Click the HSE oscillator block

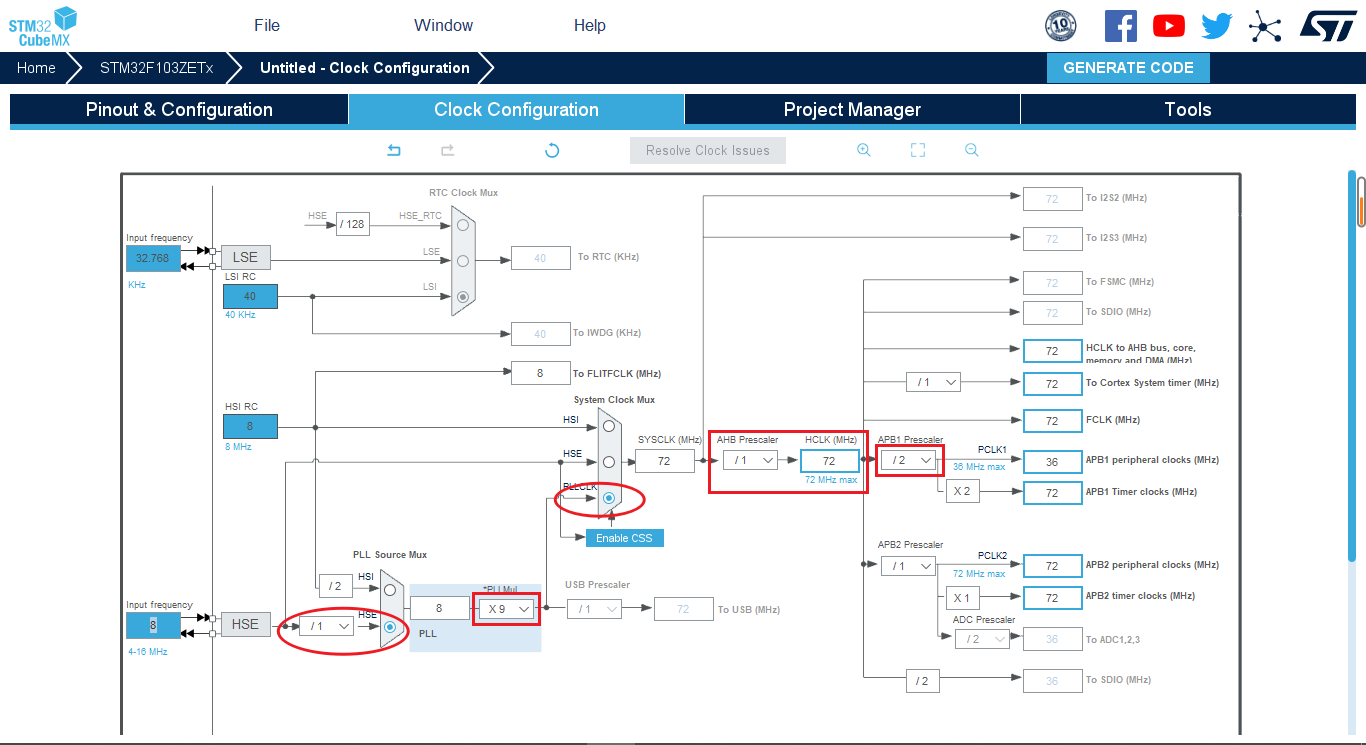pos(245,624)
